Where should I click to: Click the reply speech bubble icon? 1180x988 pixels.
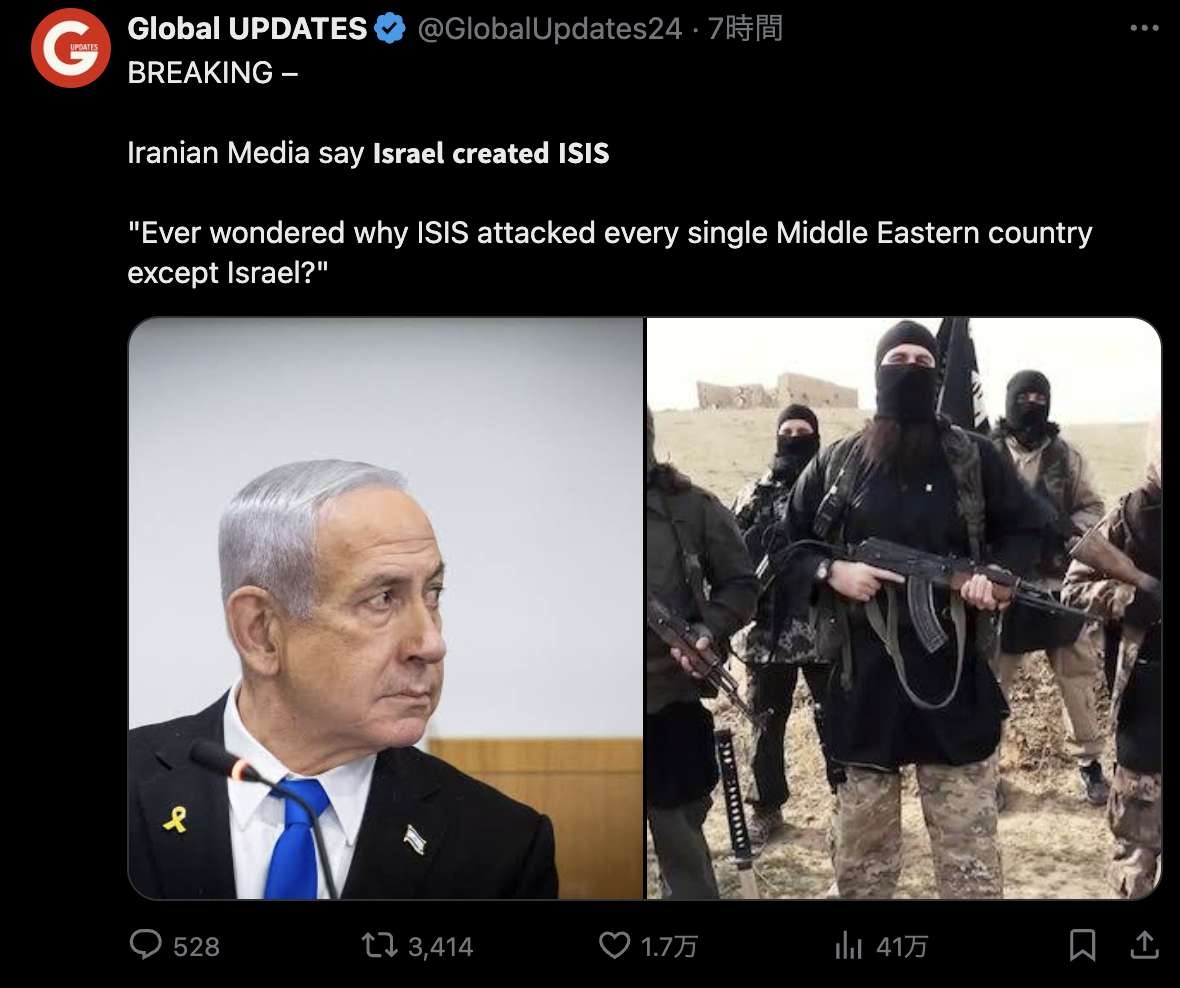(x=145, y=944)
